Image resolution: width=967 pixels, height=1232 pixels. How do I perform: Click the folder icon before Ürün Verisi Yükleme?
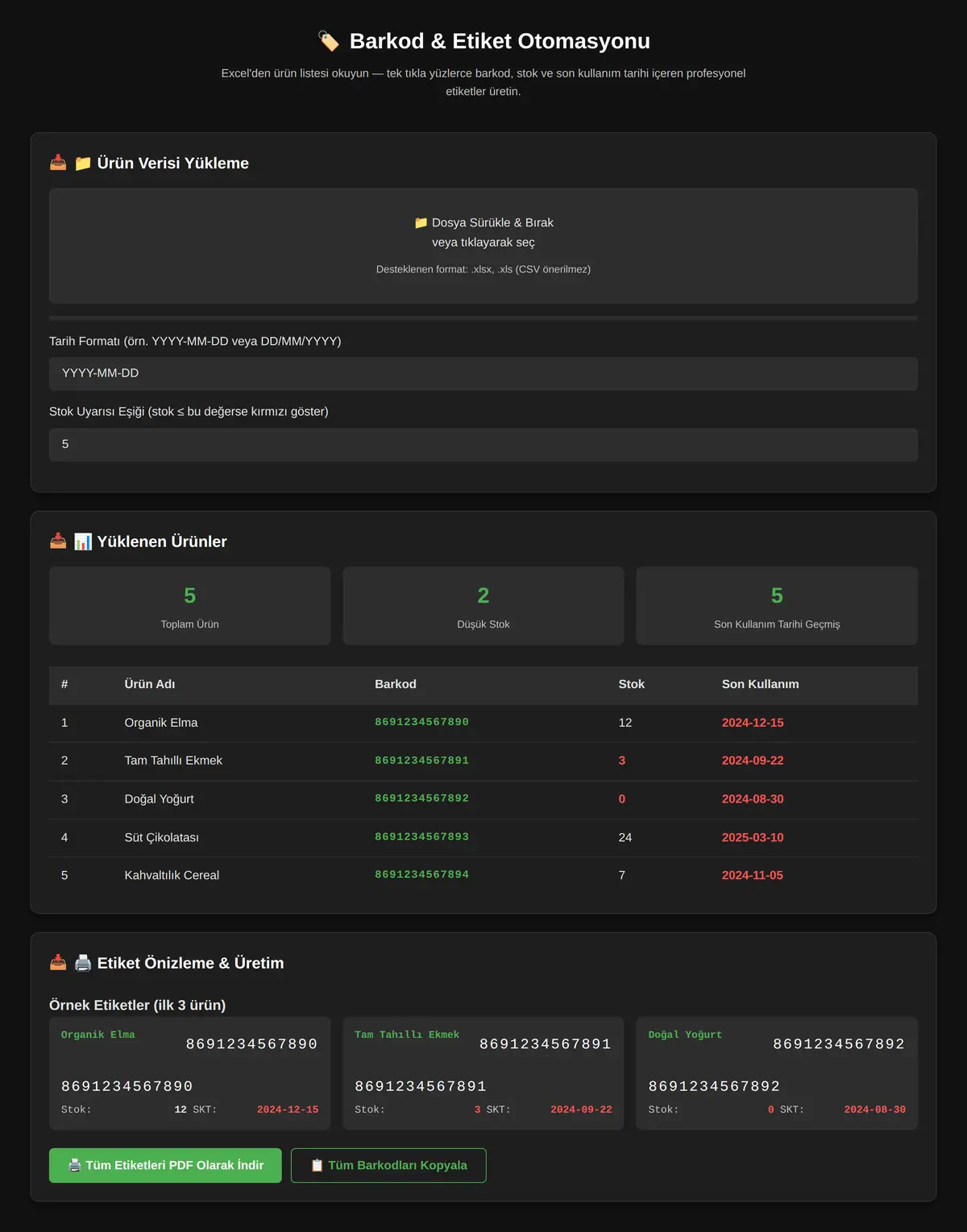[82, 163]
